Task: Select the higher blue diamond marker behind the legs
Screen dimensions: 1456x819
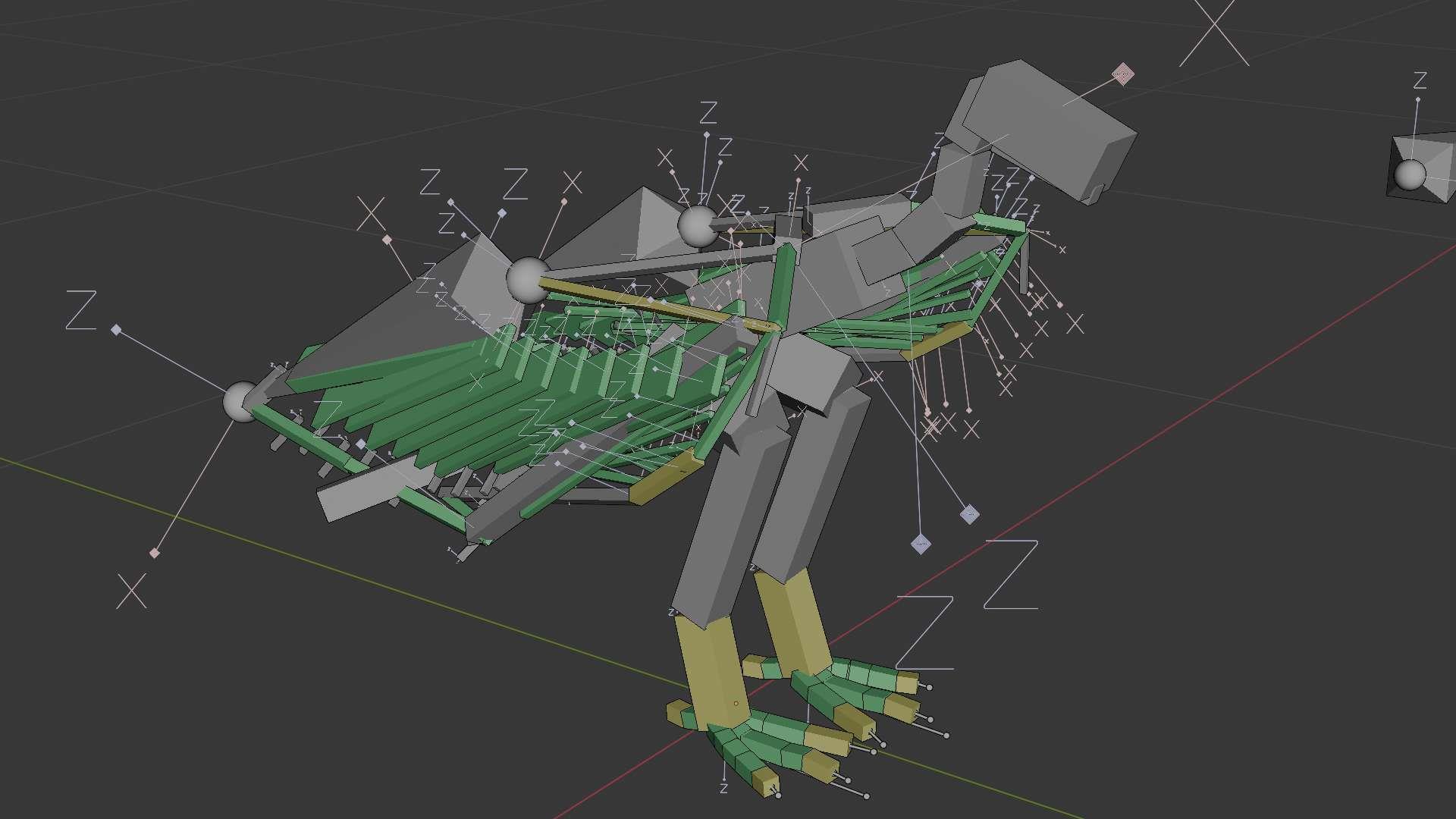Action: click(x=969, y=515)
